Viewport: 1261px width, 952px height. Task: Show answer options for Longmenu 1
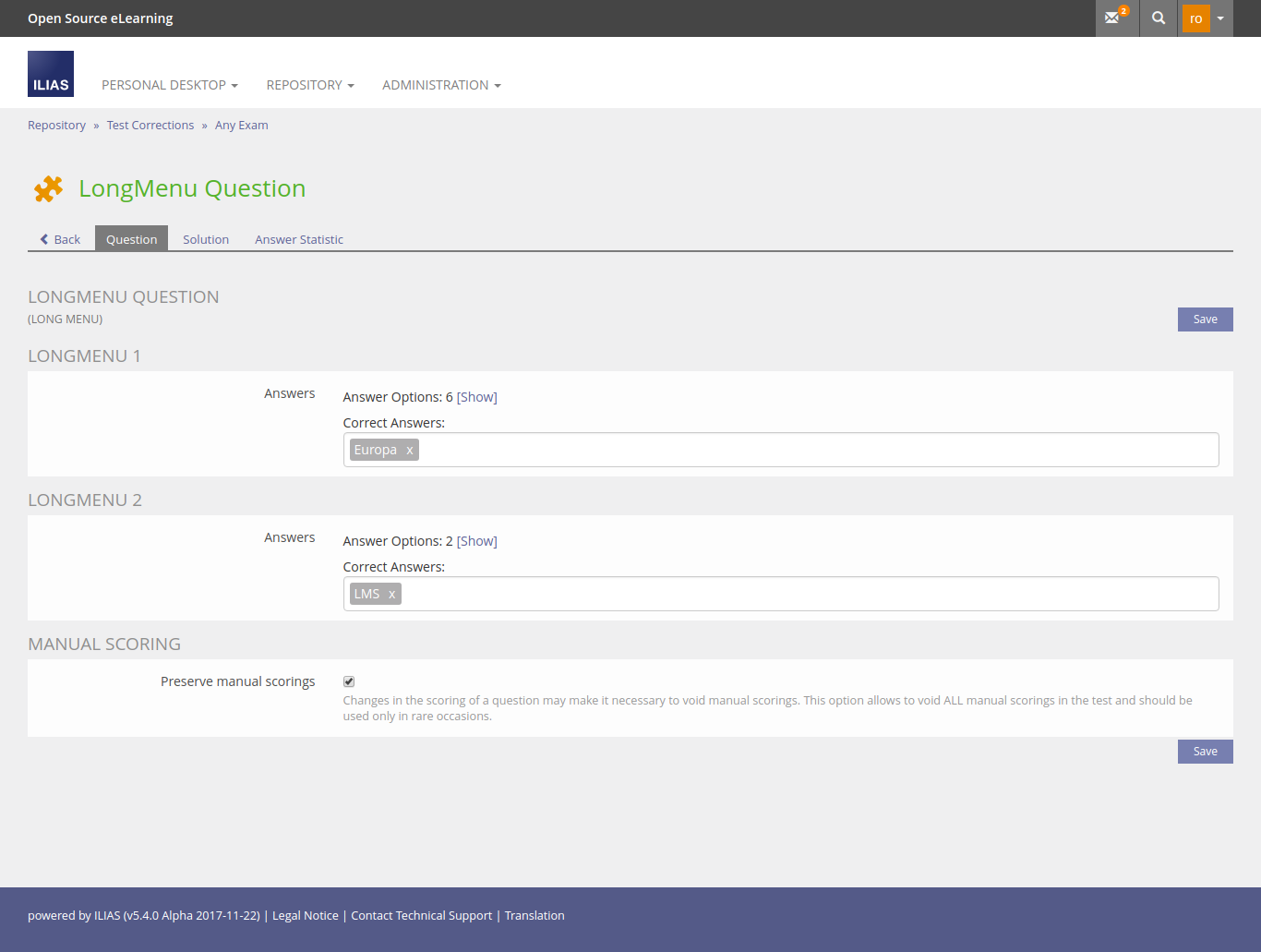476,397
